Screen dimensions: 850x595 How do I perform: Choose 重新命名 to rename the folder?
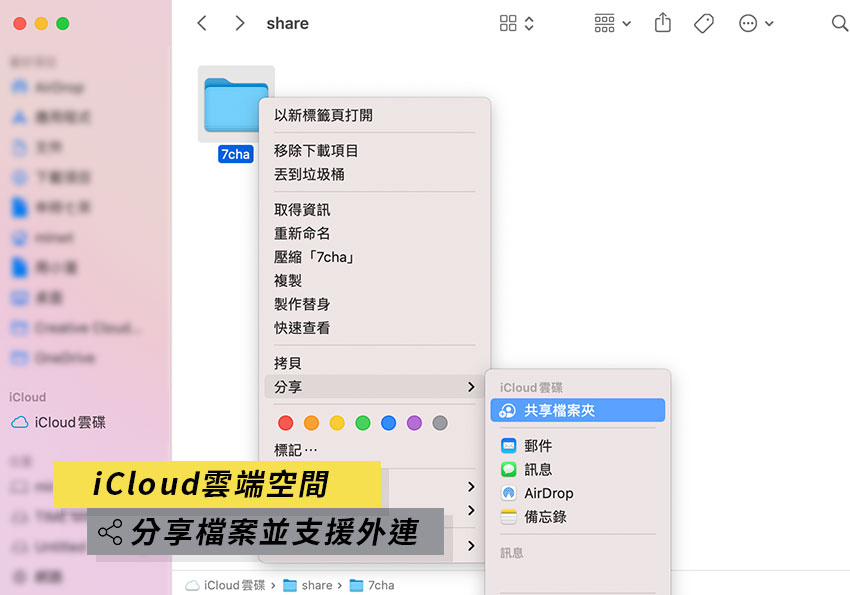[x=375, y=233]
